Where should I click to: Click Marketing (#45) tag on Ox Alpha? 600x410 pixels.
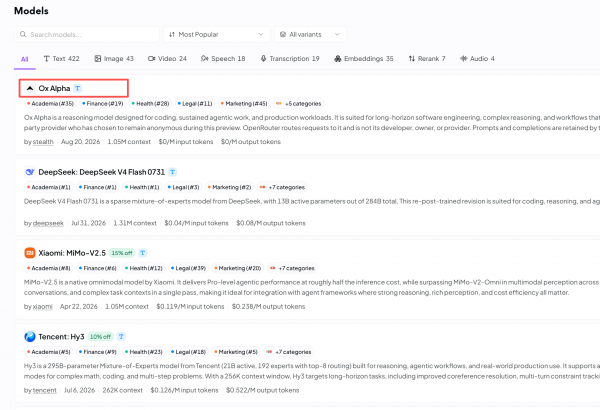coord(243,104)
